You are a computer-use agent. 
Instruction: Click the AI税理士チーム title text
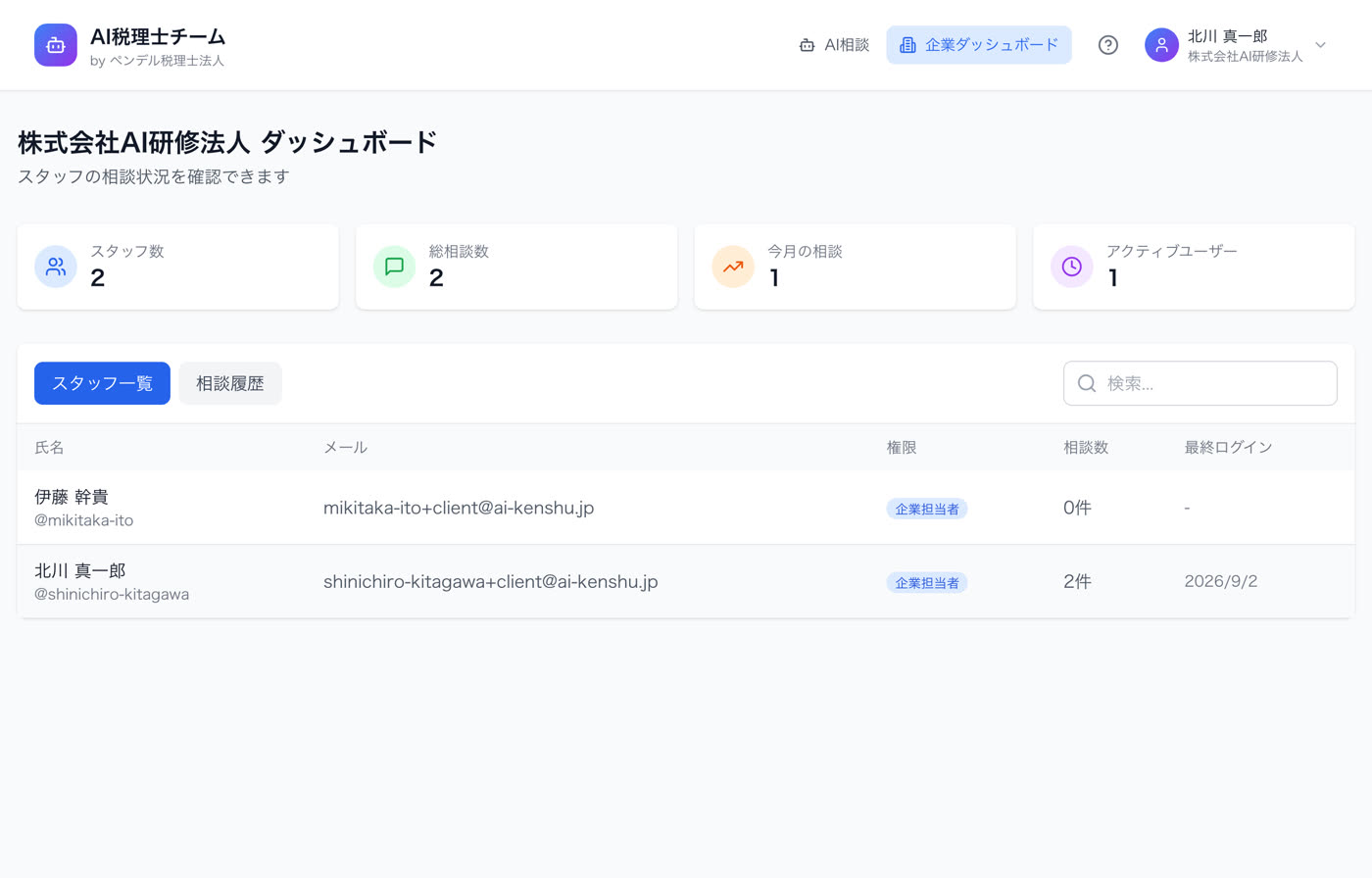pos(158,36)
